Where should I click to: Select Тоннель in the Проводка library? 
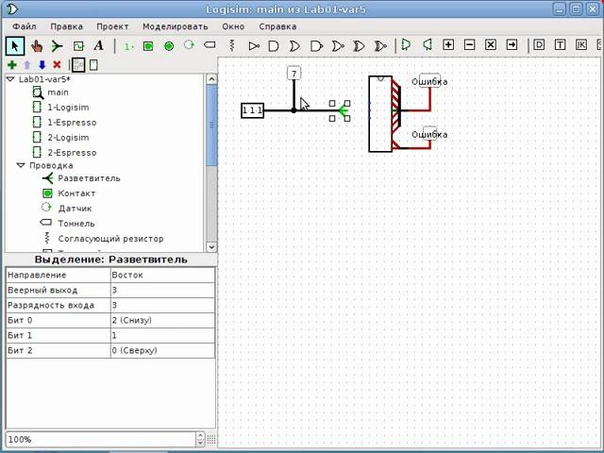76,223
